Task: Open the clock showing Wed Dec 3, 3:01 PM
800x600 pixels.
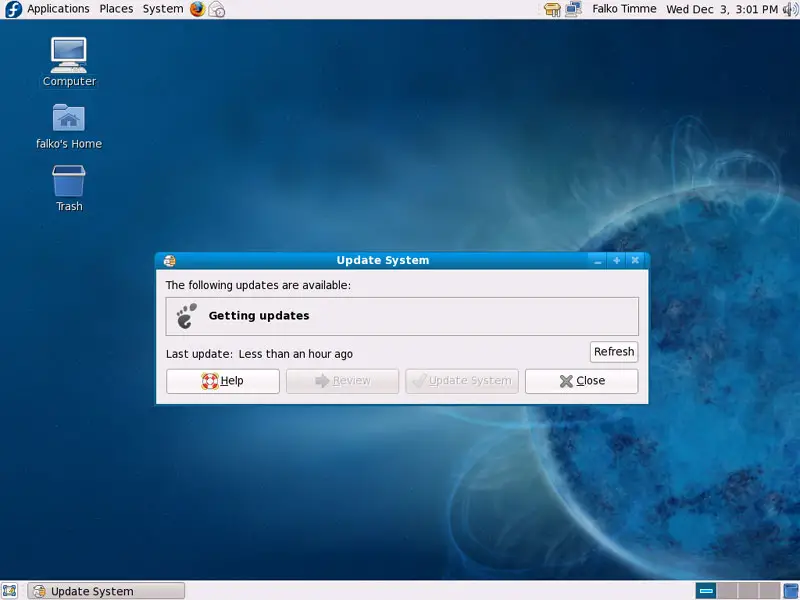Action: pos(722,9)
